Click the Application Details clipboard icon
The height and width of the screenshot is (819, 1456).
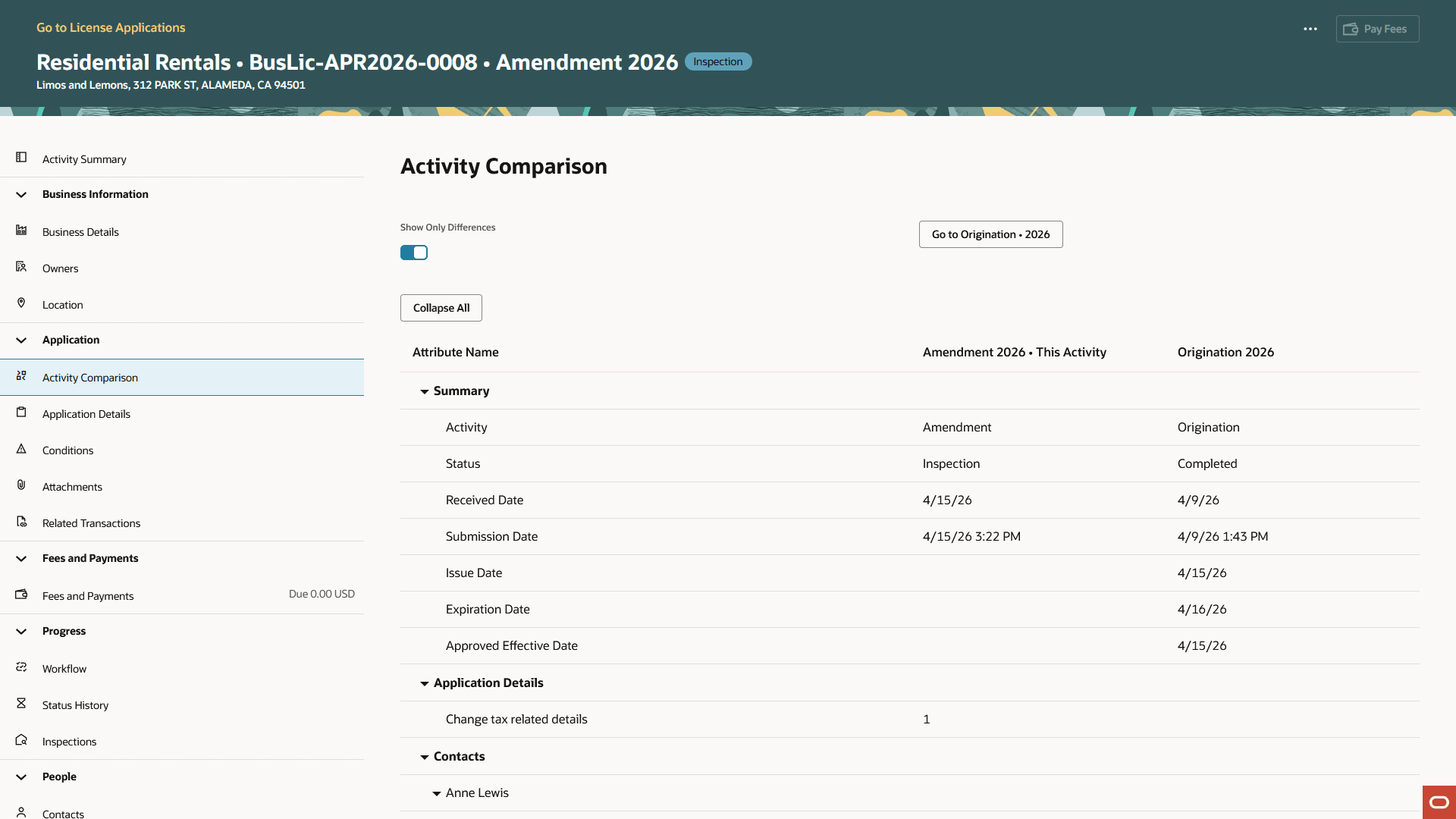[x=21, y=412]
